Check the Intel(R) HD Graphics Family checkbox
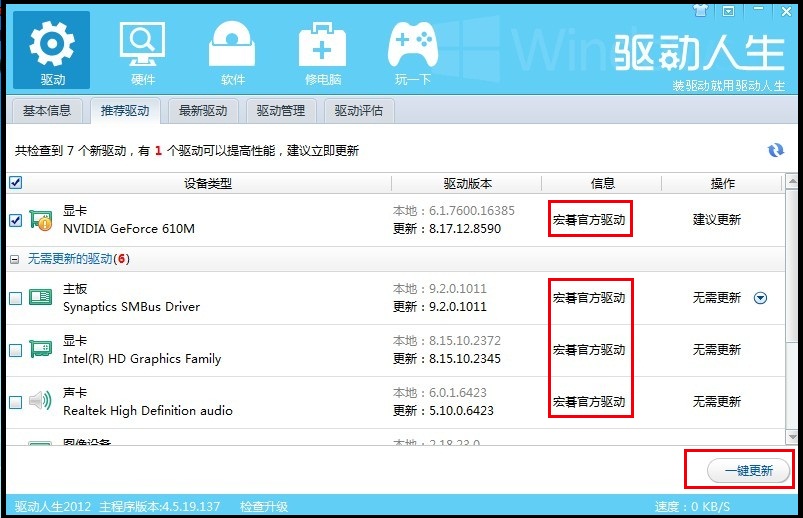 pyautogui.click(x=16, y=350)
